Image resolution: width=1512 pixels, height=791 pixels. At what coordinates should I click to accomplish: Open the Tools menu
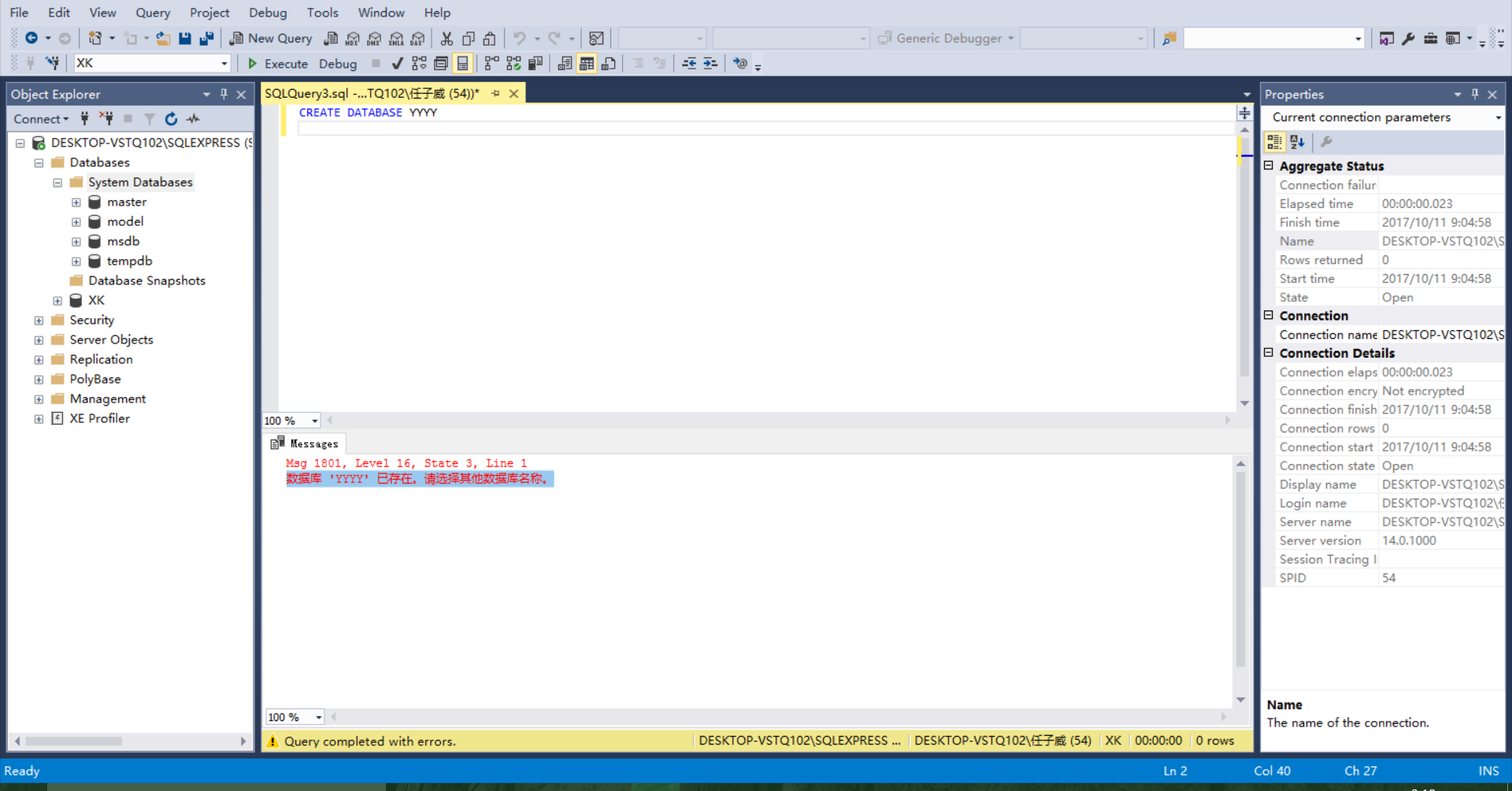322,13
